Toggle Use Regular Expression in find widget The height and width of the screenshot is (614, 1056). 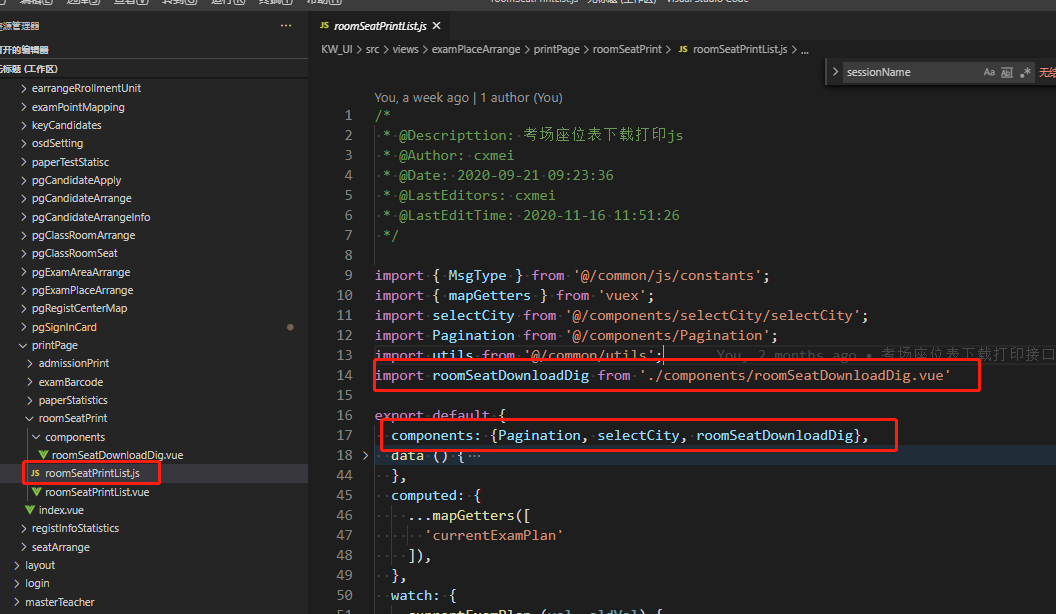click(x=1025, y=72)
